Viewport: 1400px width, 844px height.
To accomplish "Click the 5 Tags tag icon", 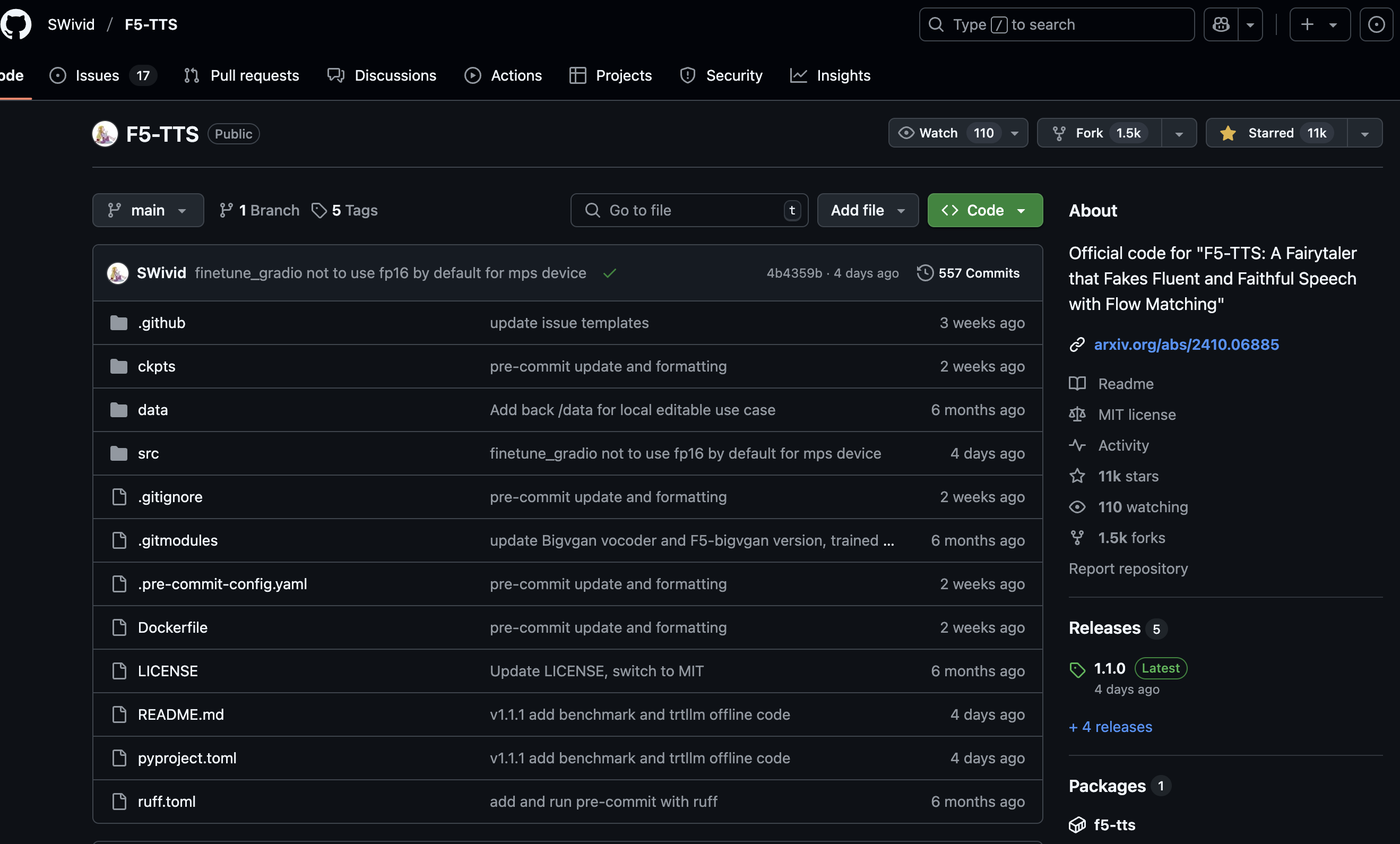I will tap(319, 210).
